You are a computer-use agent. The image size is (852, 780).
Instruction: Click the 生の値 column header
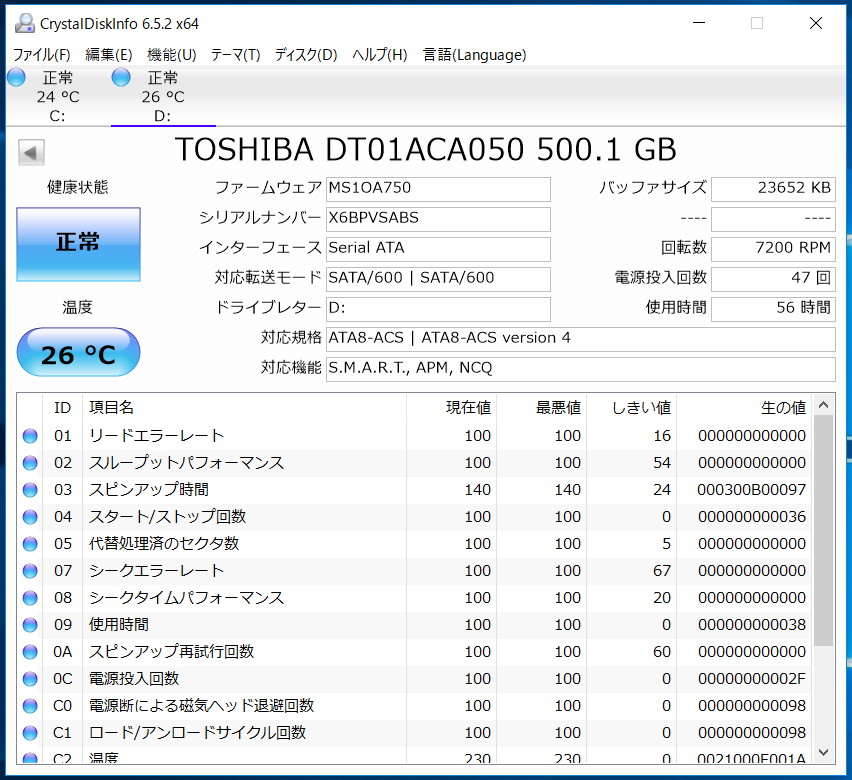point(744,408)
